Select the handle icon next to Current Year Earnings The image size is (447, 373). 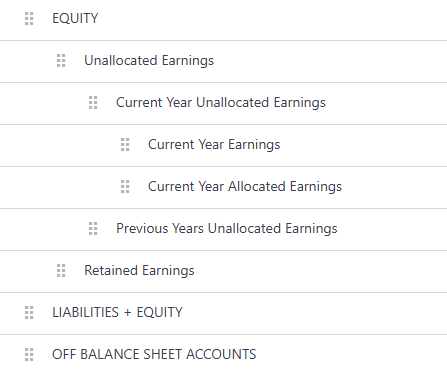(125, 145)
